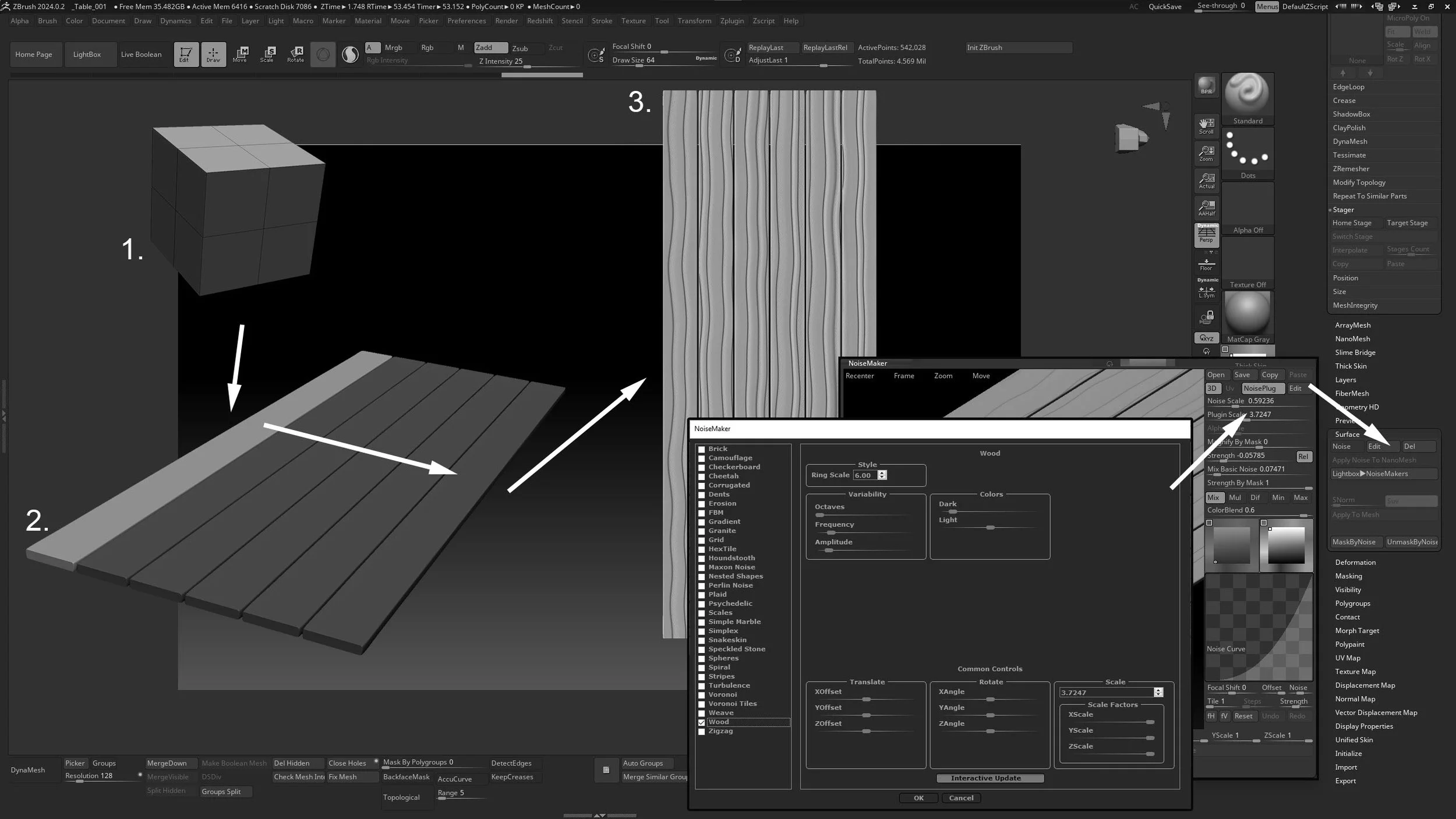Increment the Ring Scale stepper

click(882, 472)
